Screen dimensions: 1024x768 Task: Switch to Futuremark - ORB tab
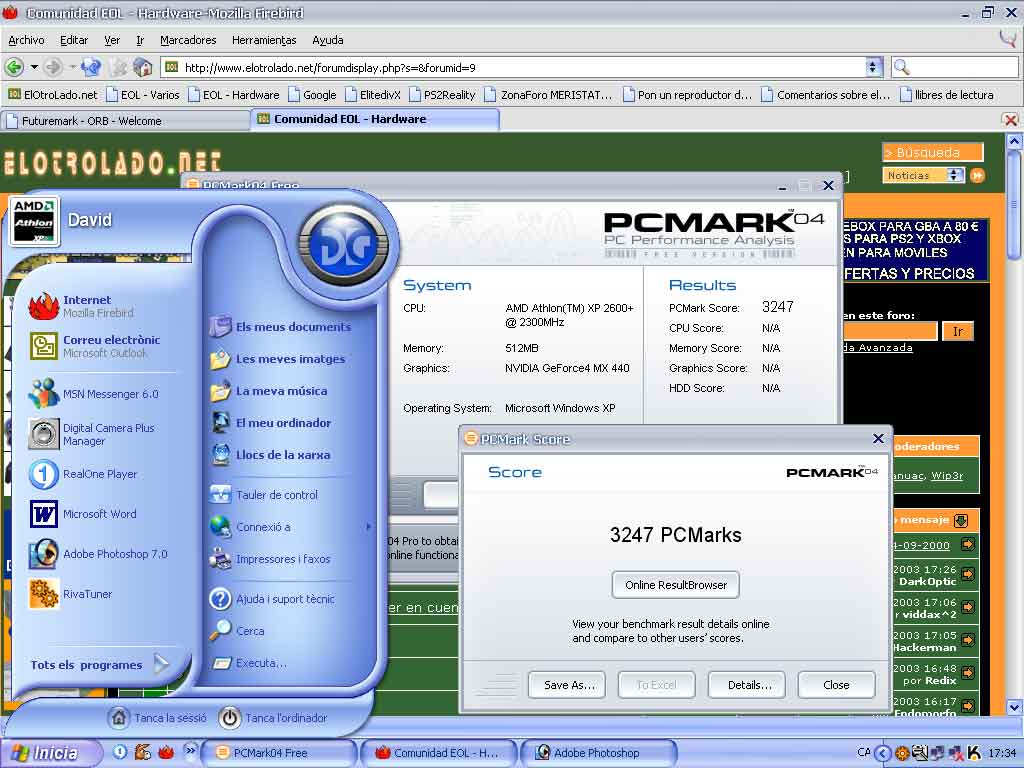125,120
